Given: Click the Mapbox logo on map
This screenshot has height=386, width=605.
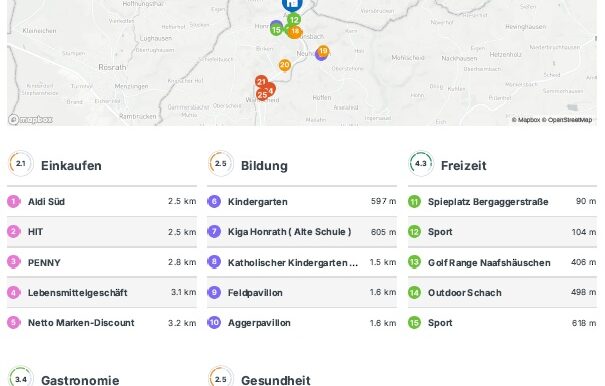Looking at the screenshot, I should pos(30,120).
